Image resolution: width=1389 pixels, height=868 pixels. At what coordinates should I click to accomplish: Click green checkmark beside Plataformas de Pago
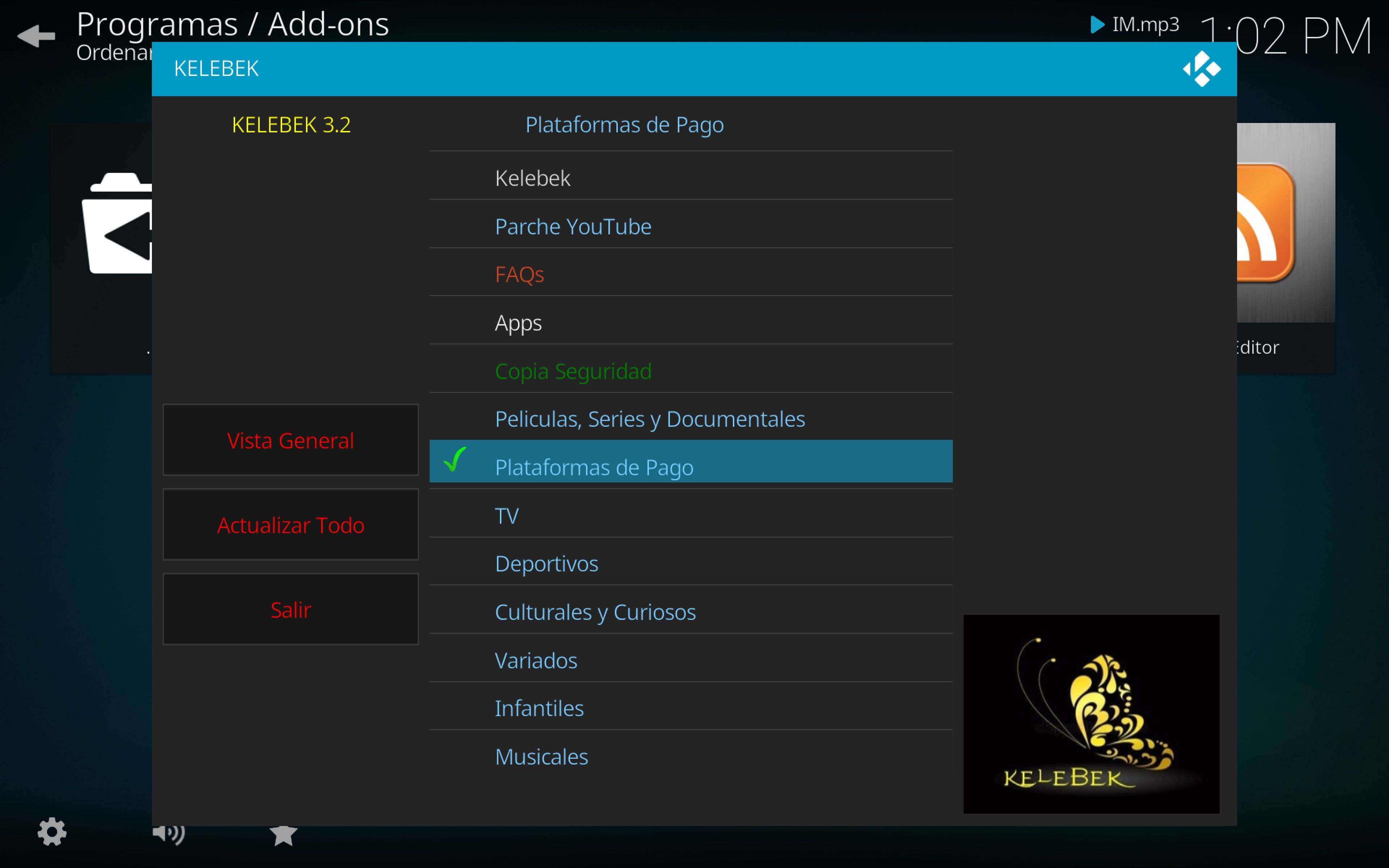(x=455, y=459)
